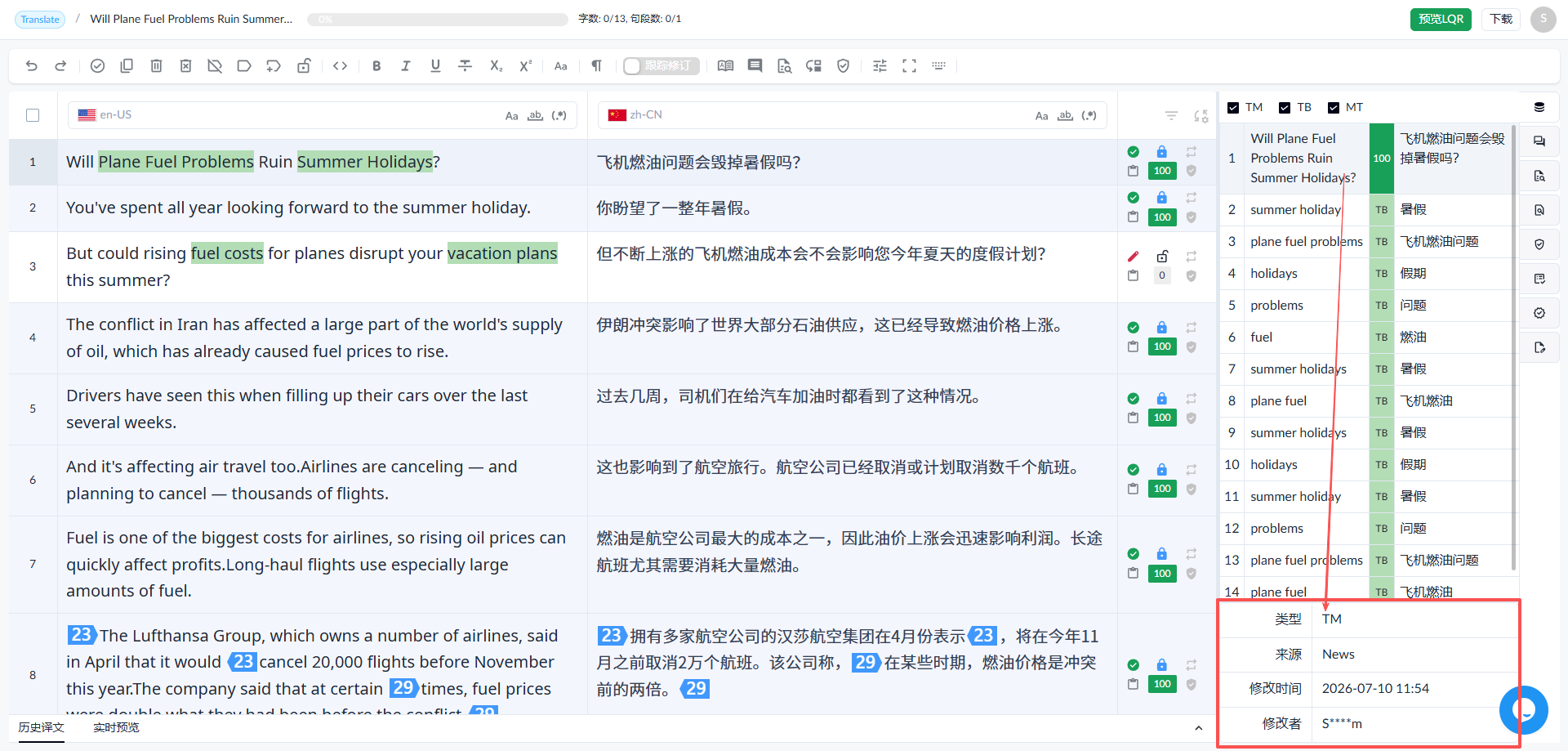Screen dimensions: 1568x751
Task: Click the 下载 download button
Action: tap(1501, 19)
